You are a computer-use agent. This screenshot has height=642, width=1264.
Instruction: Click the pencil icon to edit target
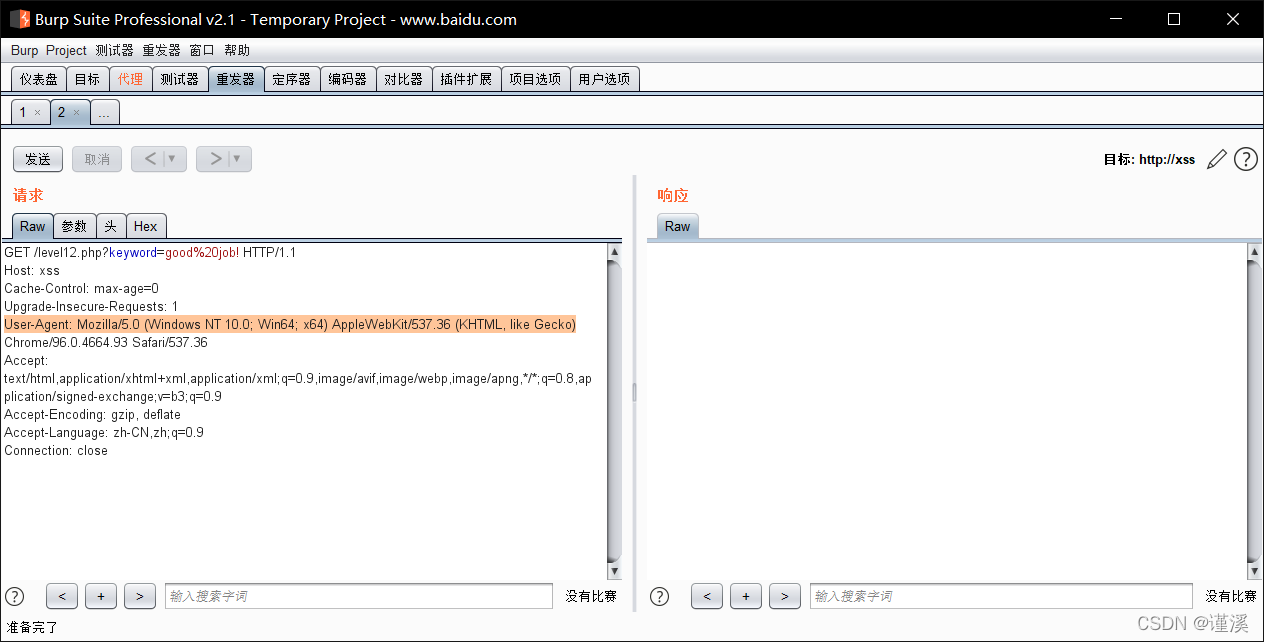pyautogui.click(x=1216, y=159)
